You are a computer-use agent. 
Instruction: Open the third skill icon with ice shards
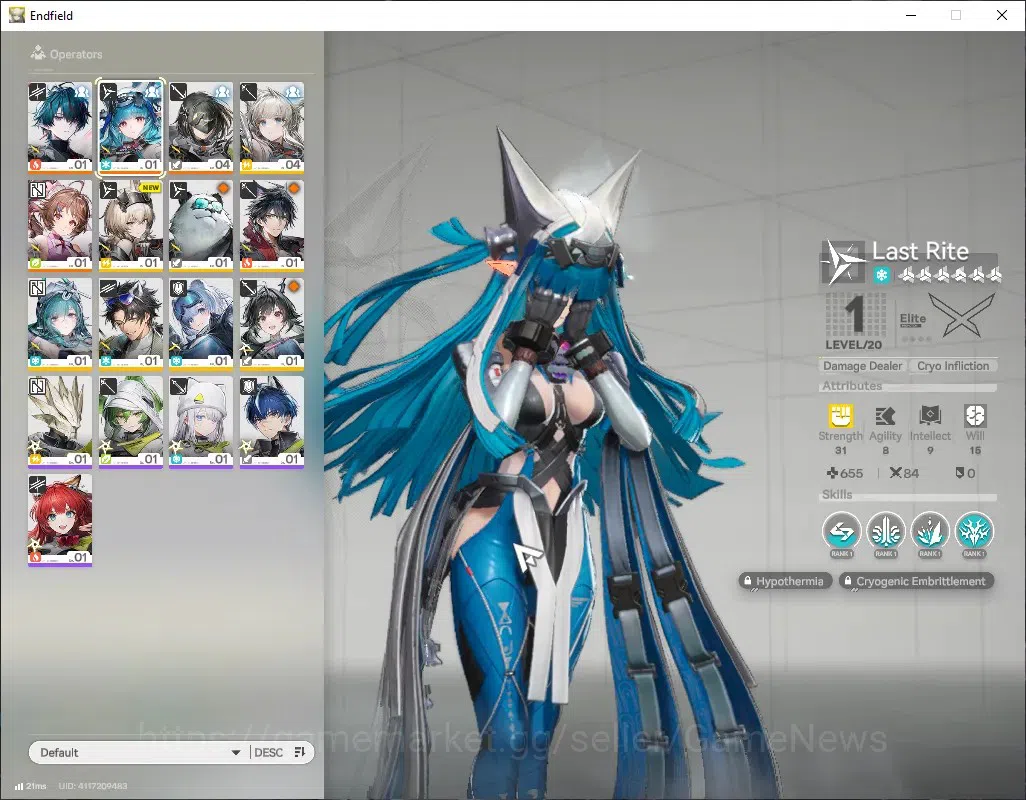[x=930, y=531]
